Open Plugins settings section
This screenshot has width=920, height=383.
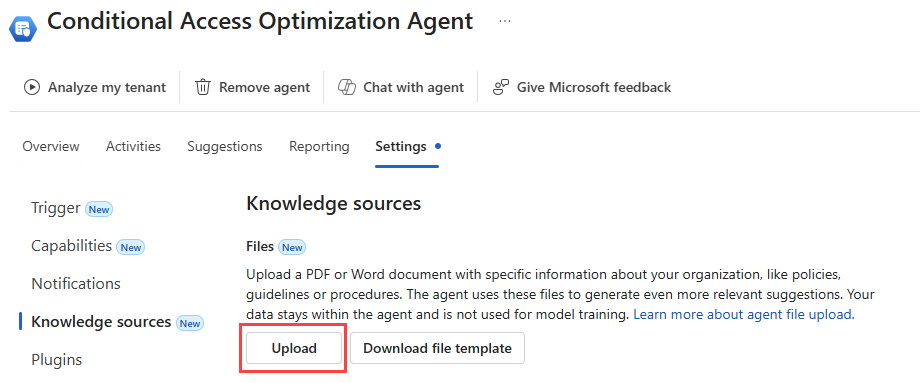(x=56, y=360)
